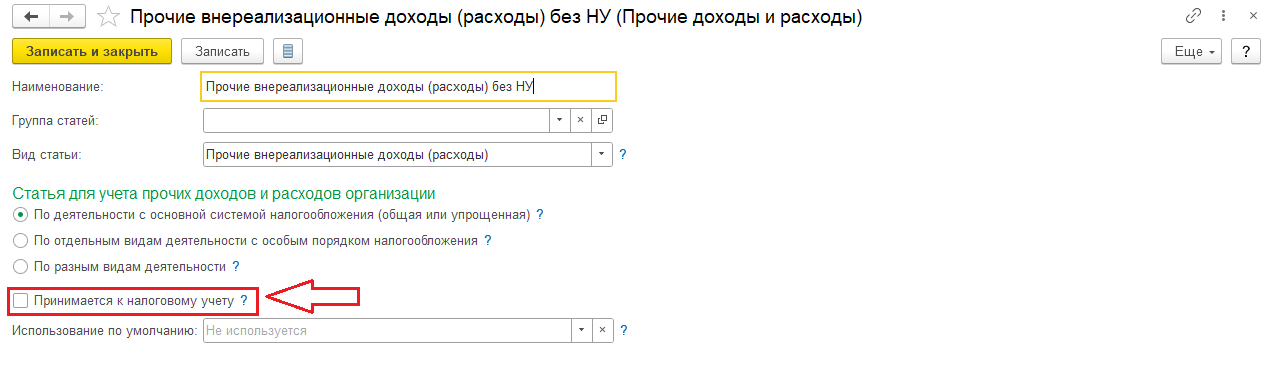Screen dimensions: 1274x384
Task: Go forward with the right arrow icon
Action: [67, 17]
